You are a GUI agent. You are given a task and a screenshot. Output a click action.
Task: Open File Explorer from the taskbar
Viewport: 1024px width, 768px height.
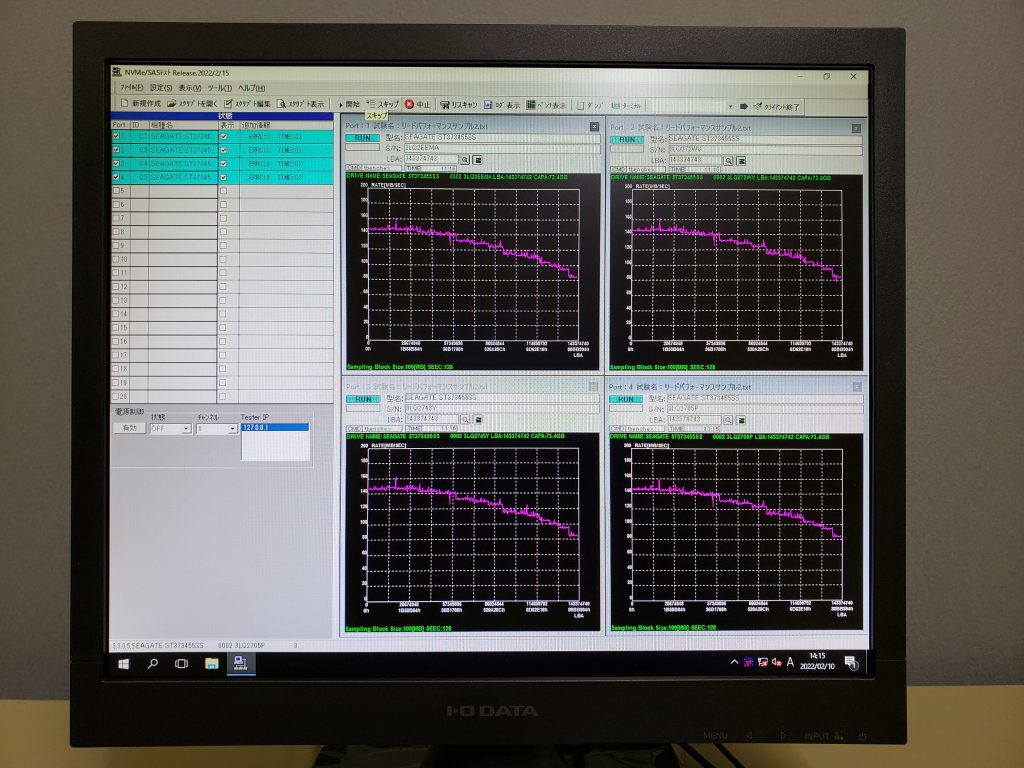pyautogui.click(x=212, y=663)
